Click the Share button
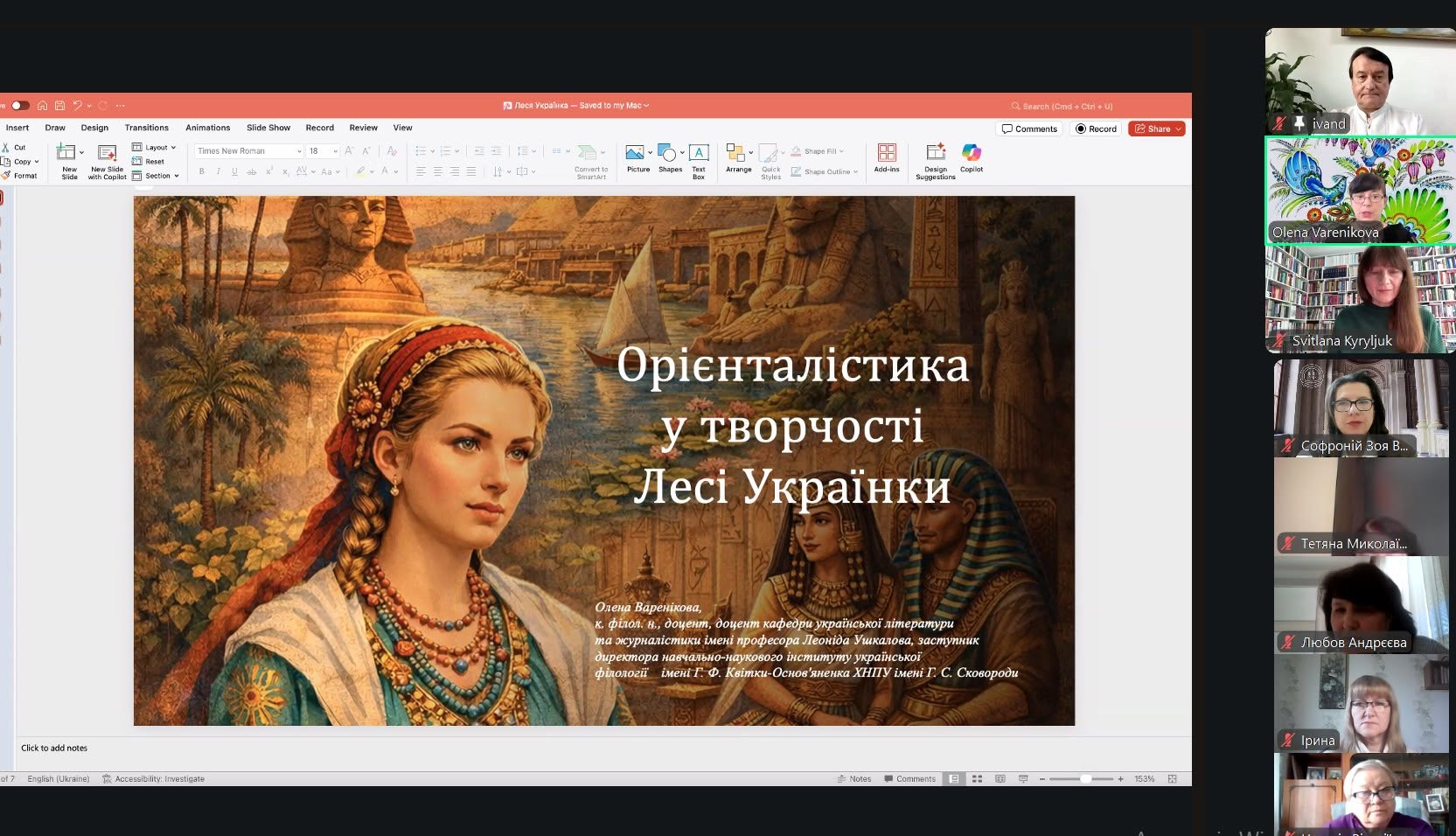1456x836 pixels. 1157,129
